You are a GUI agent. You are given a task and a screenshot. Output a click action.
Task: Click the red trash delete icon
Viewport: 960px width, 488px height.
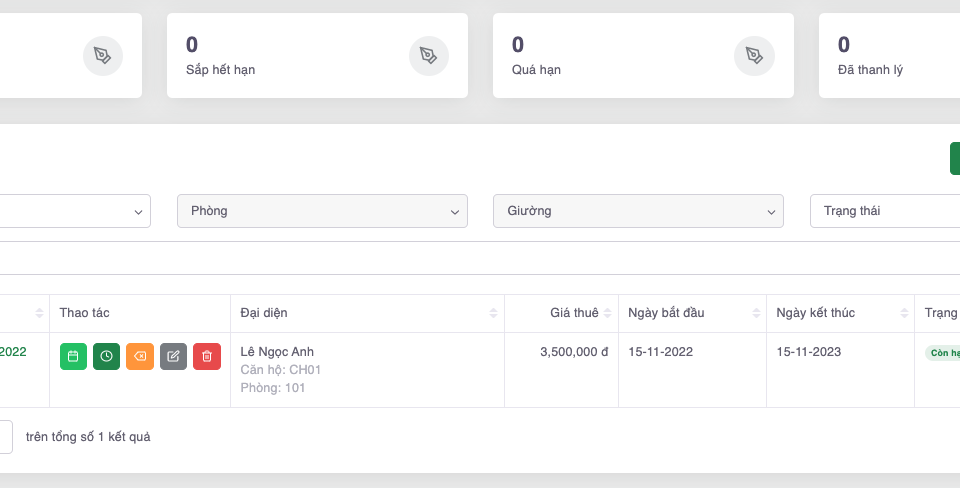coord(207,356)
